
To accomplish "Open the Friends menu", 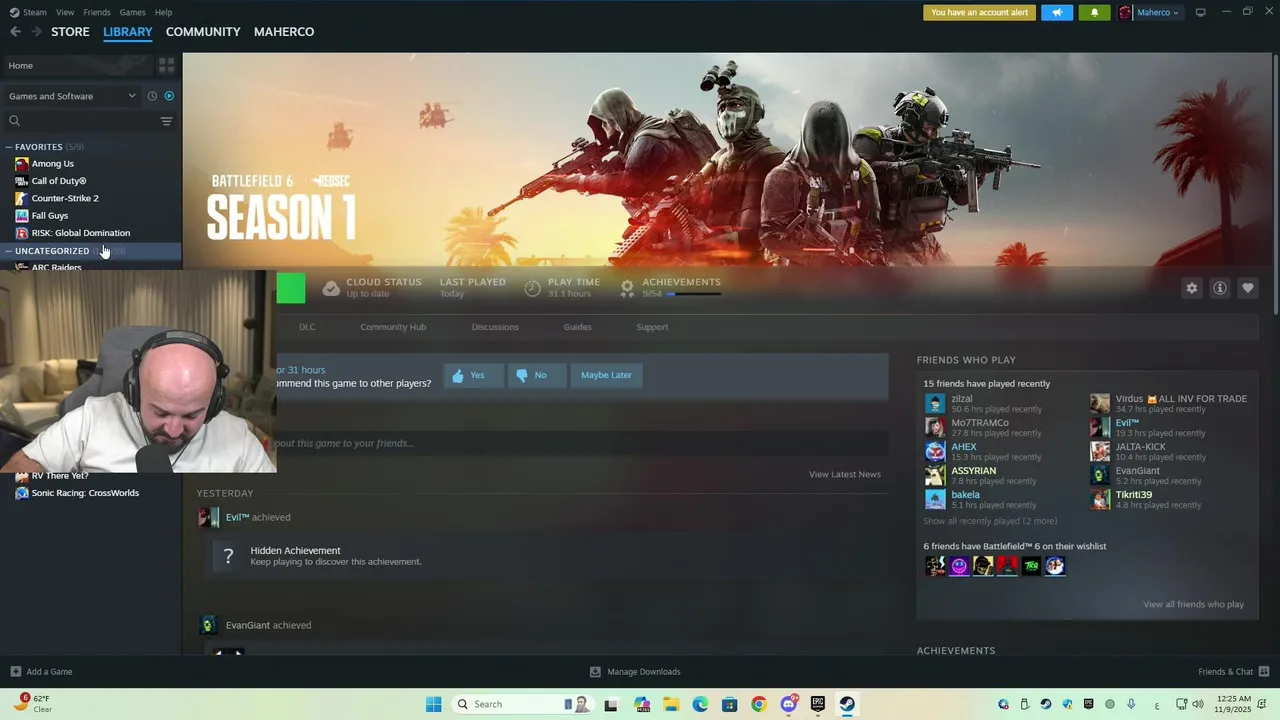I will pos(97,12).
